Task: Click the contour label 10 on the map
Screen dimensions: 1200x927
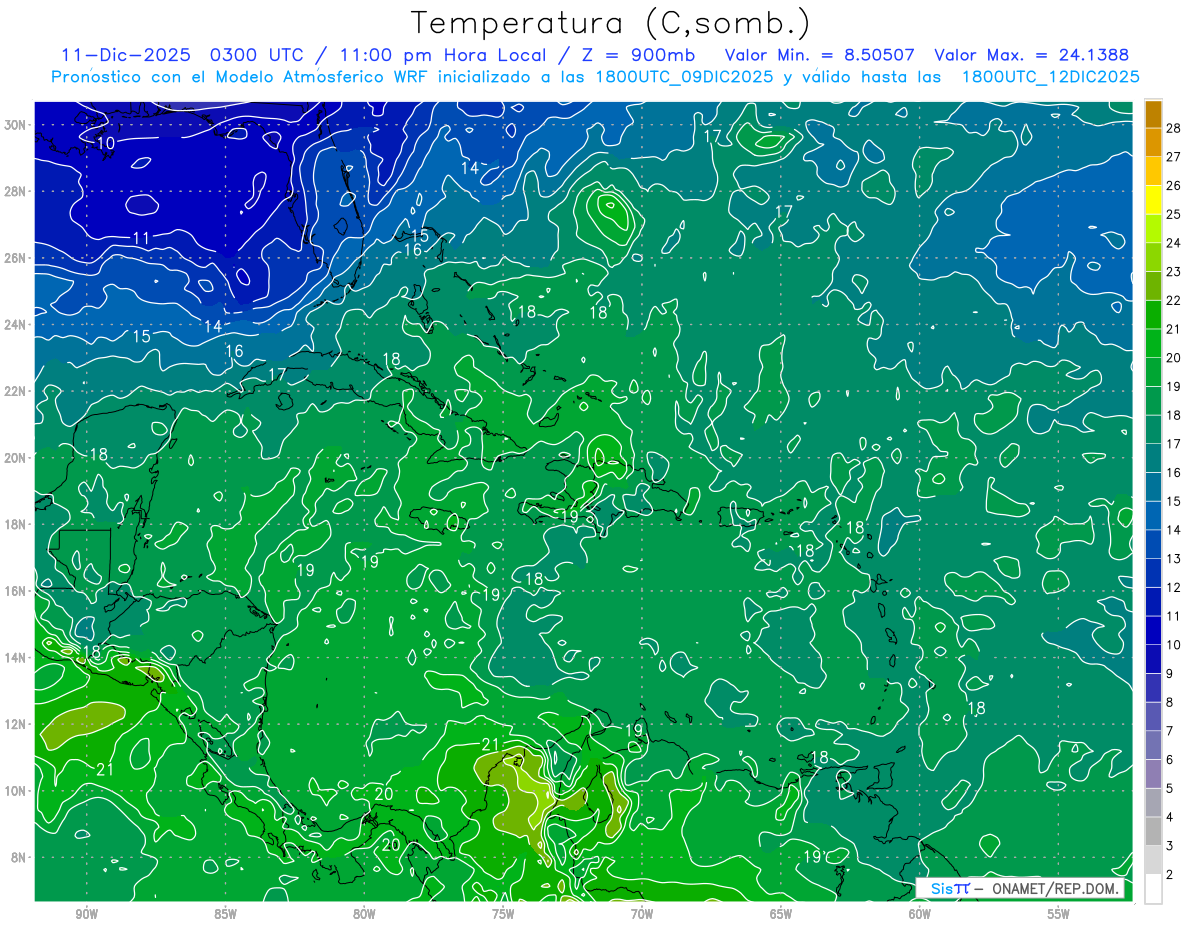Action: click(106, 144)
